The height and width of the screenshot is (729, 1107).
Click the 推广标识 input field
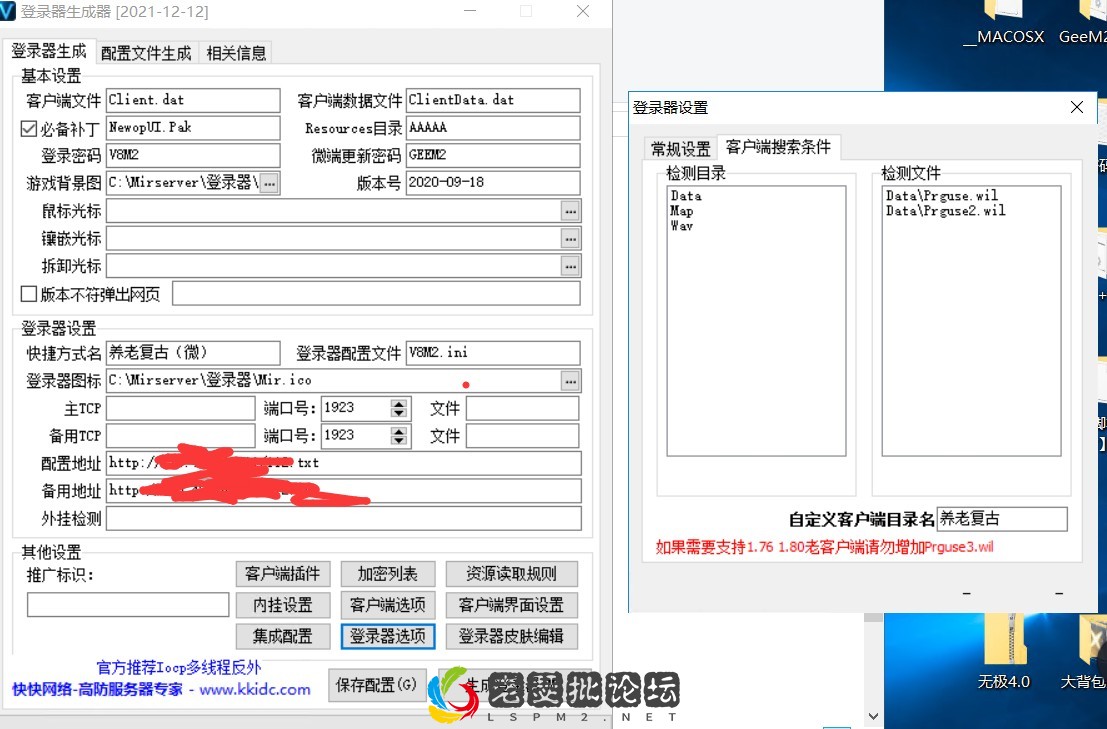coord(128,605)
